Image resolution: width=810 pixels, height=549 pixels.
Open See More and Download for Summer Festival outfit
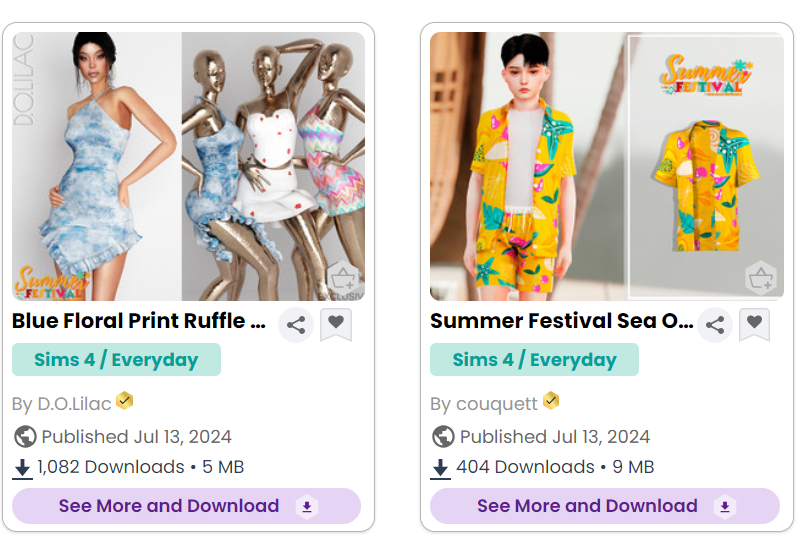tap(604, 506)
